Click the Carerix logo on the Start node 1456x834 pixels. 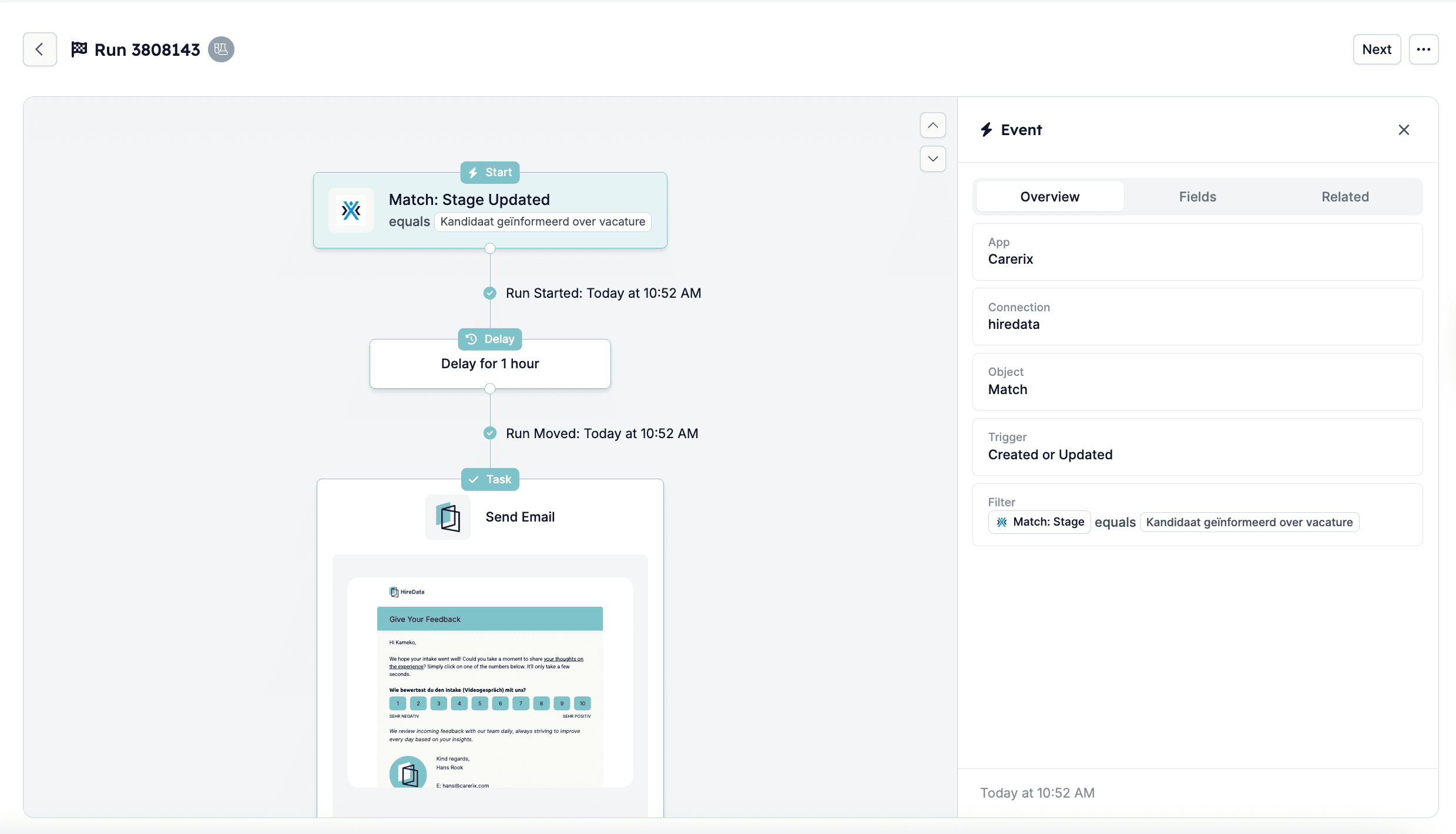351,210
